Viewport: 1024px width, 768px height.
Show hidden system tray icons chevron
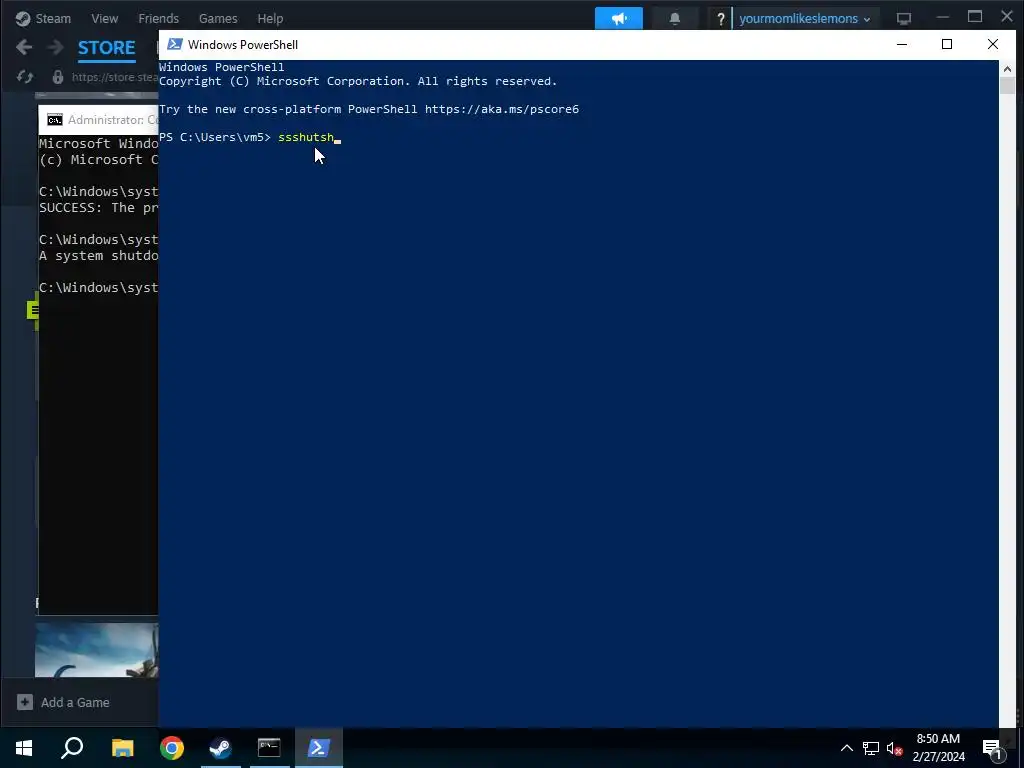[x=846, y=748]
